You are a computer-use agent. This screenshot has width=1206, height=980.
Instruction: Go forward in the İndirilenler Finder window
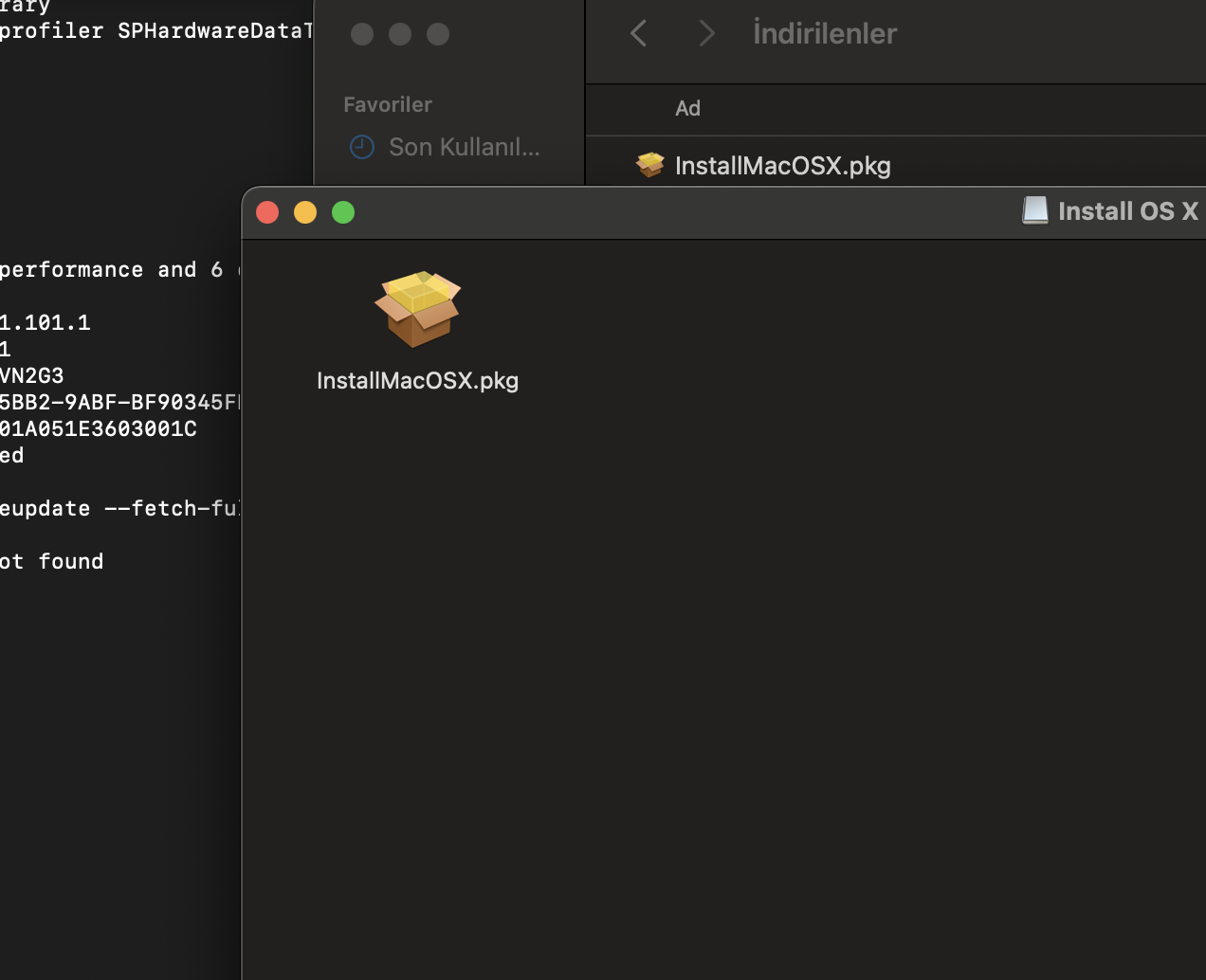coord(706,34)
